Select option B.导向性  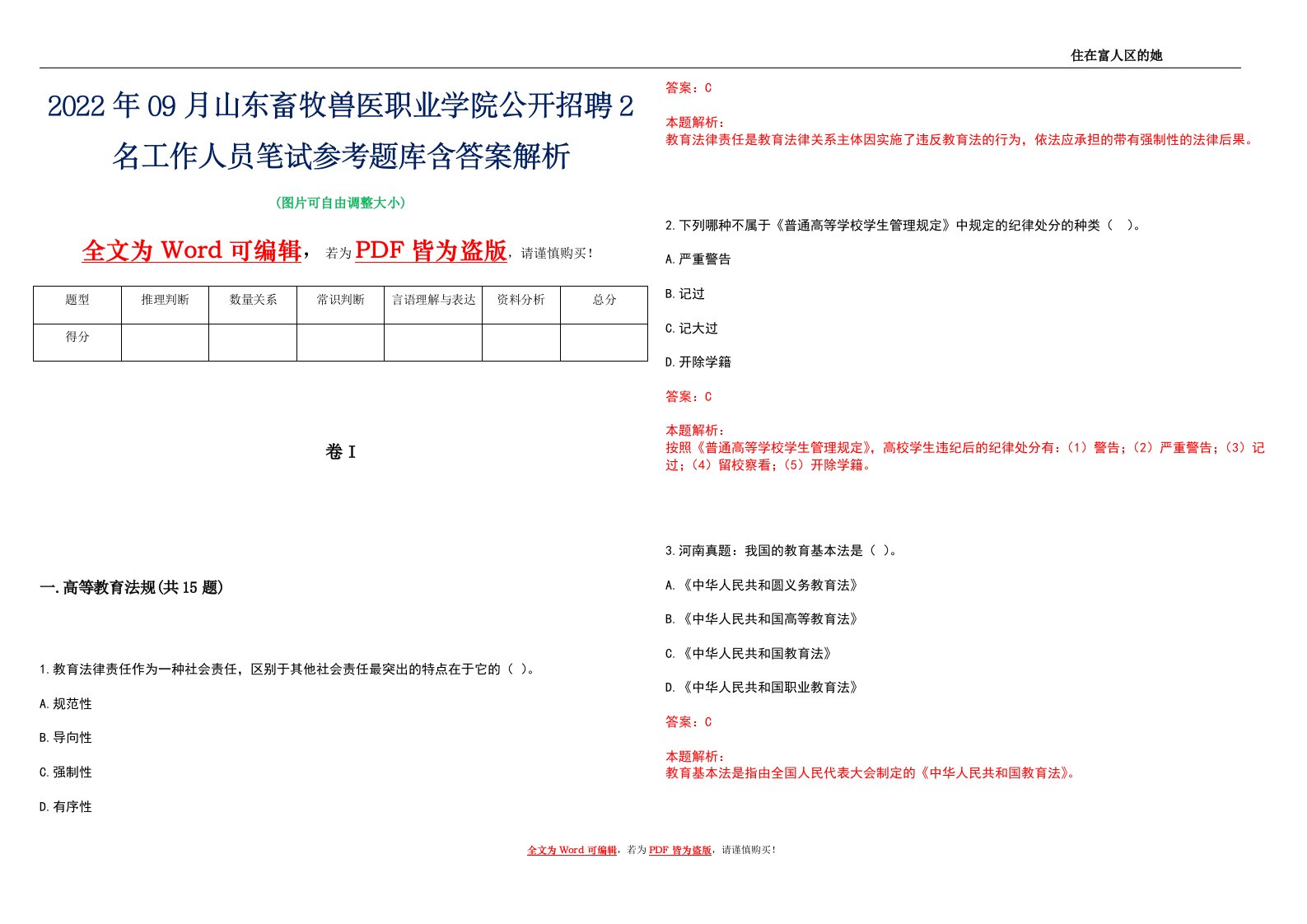click(66, 738)
